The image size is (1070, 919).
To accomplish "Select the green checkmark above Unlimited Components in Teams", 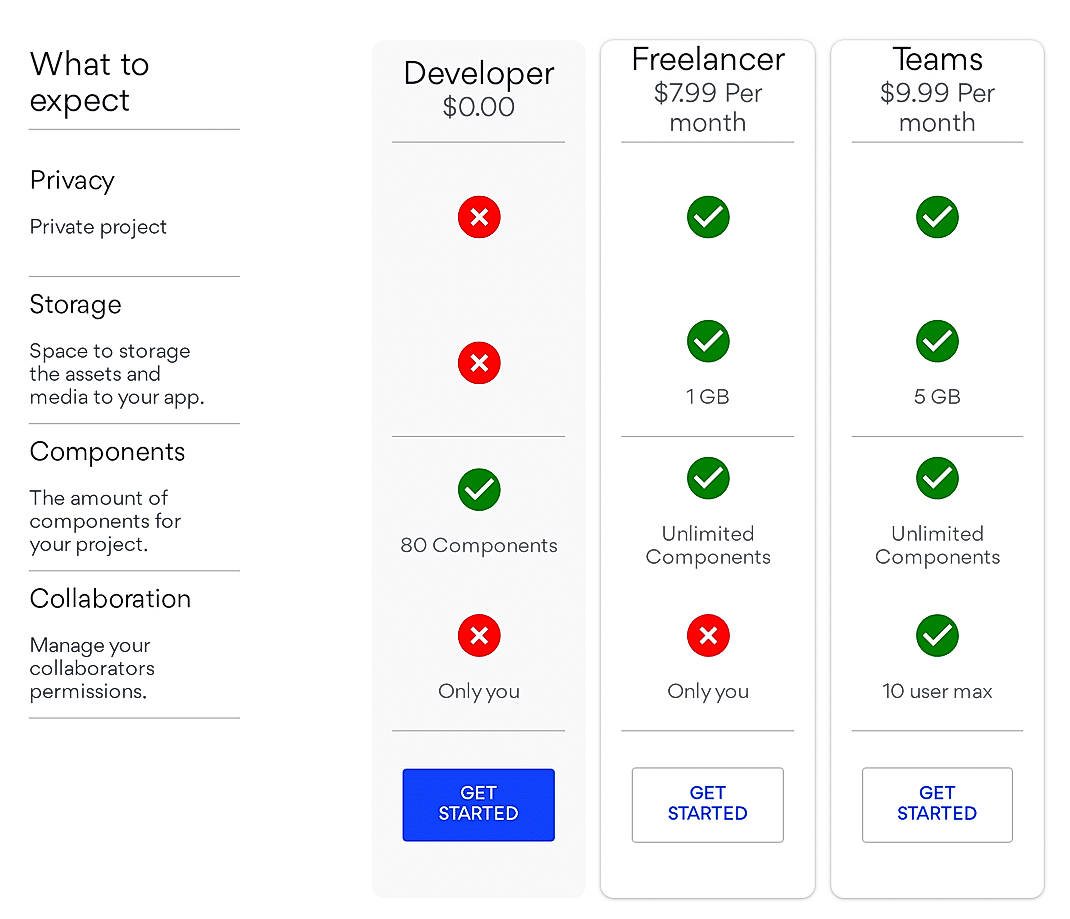I will 937,478.
